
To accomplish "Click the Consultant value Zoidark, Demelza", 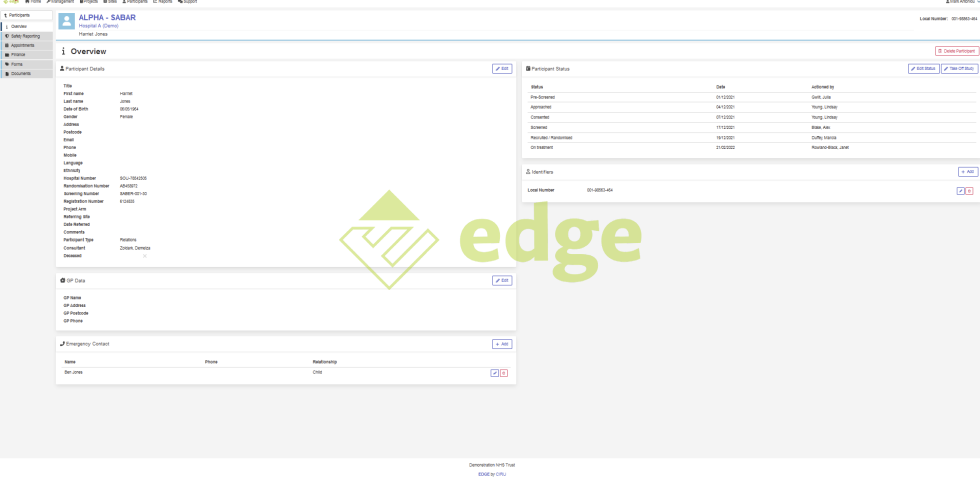I will pos(135,248).
